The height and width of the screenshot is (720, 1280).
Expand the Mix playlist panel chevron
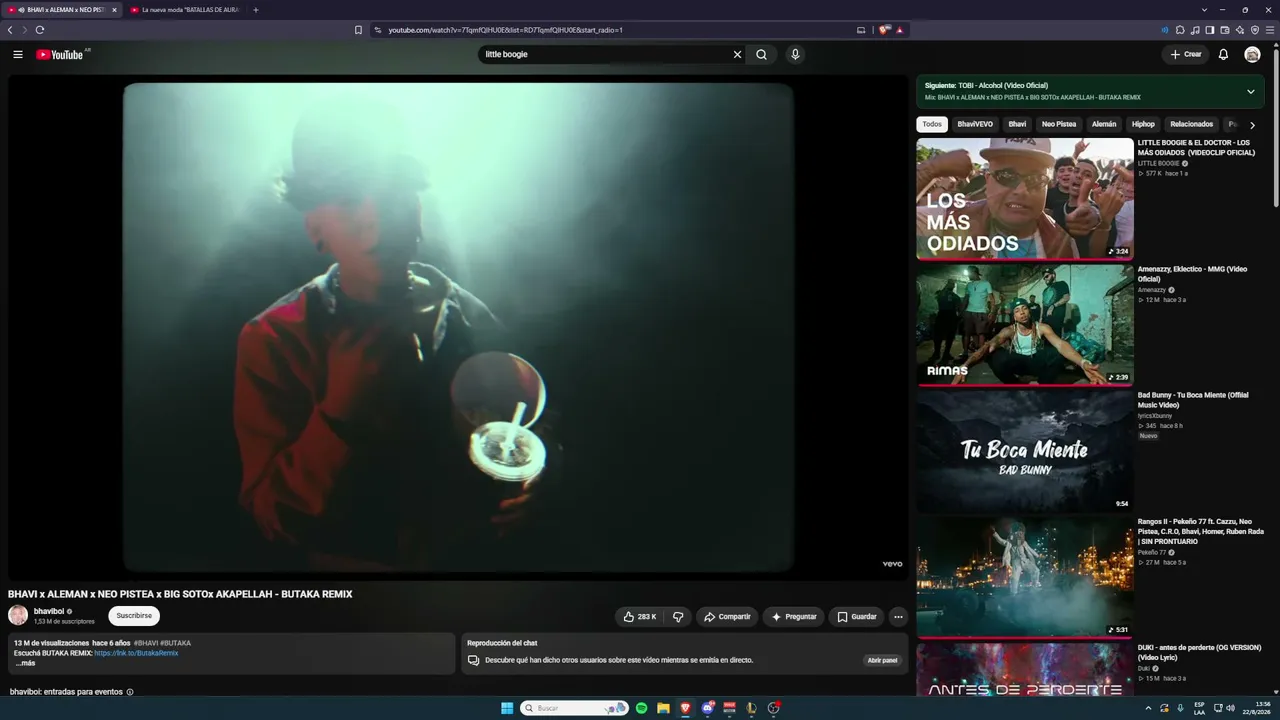1250,92
